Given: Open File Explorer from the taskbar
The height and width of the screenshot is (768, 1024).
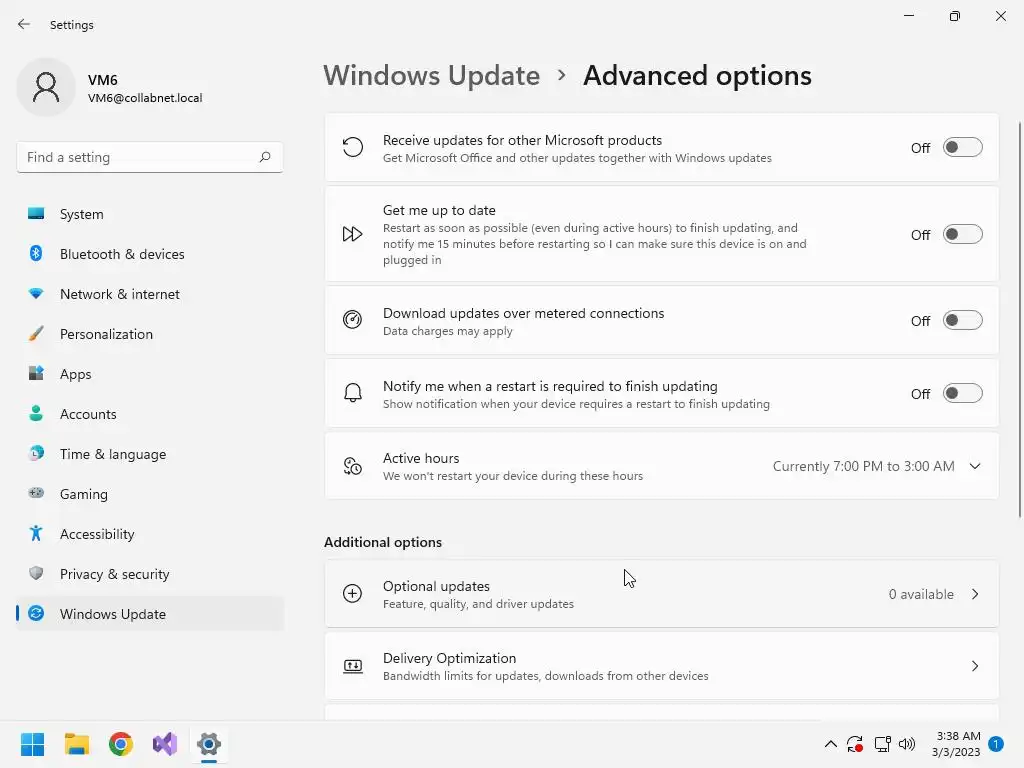Looking at the screenshot, I should pyautogui.click(x=76, y=744).
